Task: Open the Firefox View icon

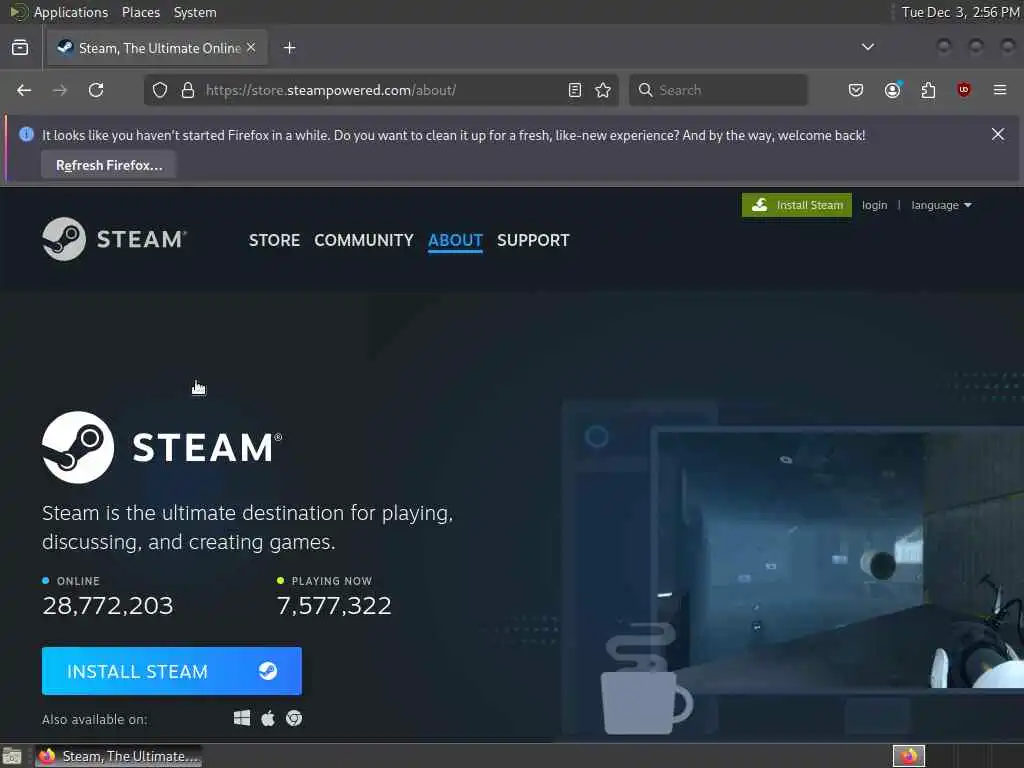Action: tap(20, 48)
